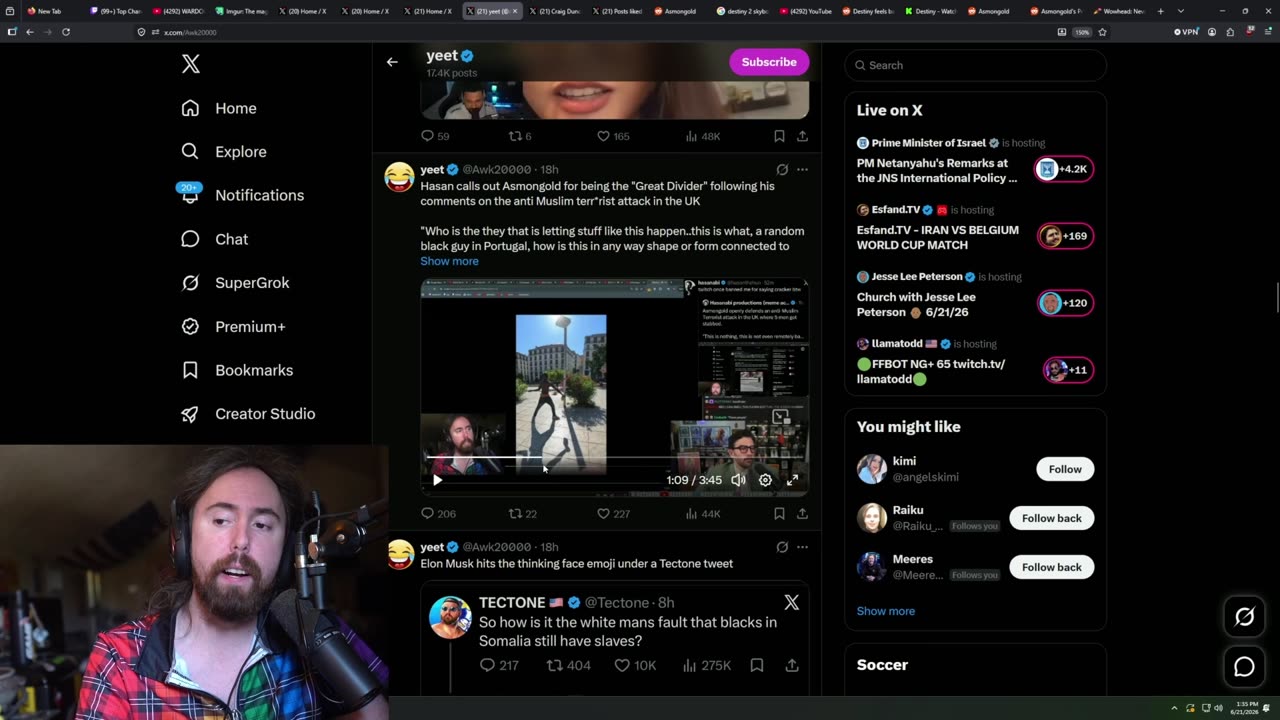Share the post with 48K views
The width and height of the screenshot is (1280, 720).
(x=802, y=136)
